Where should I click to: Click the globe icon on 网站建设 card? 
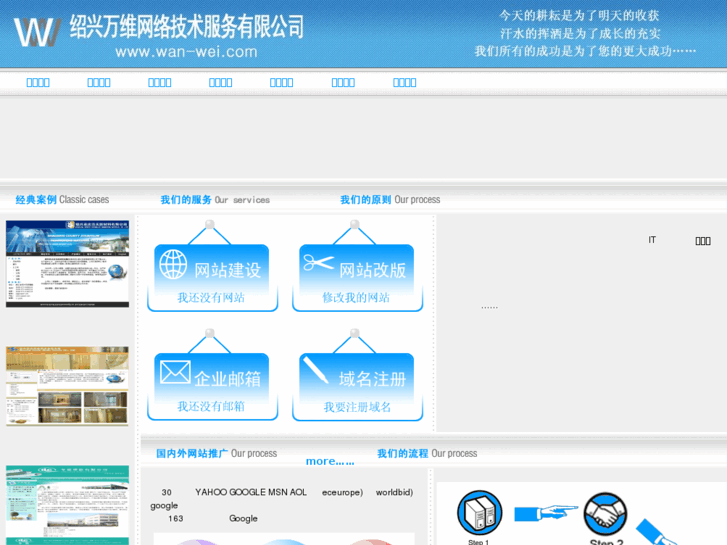click(173, 264)
